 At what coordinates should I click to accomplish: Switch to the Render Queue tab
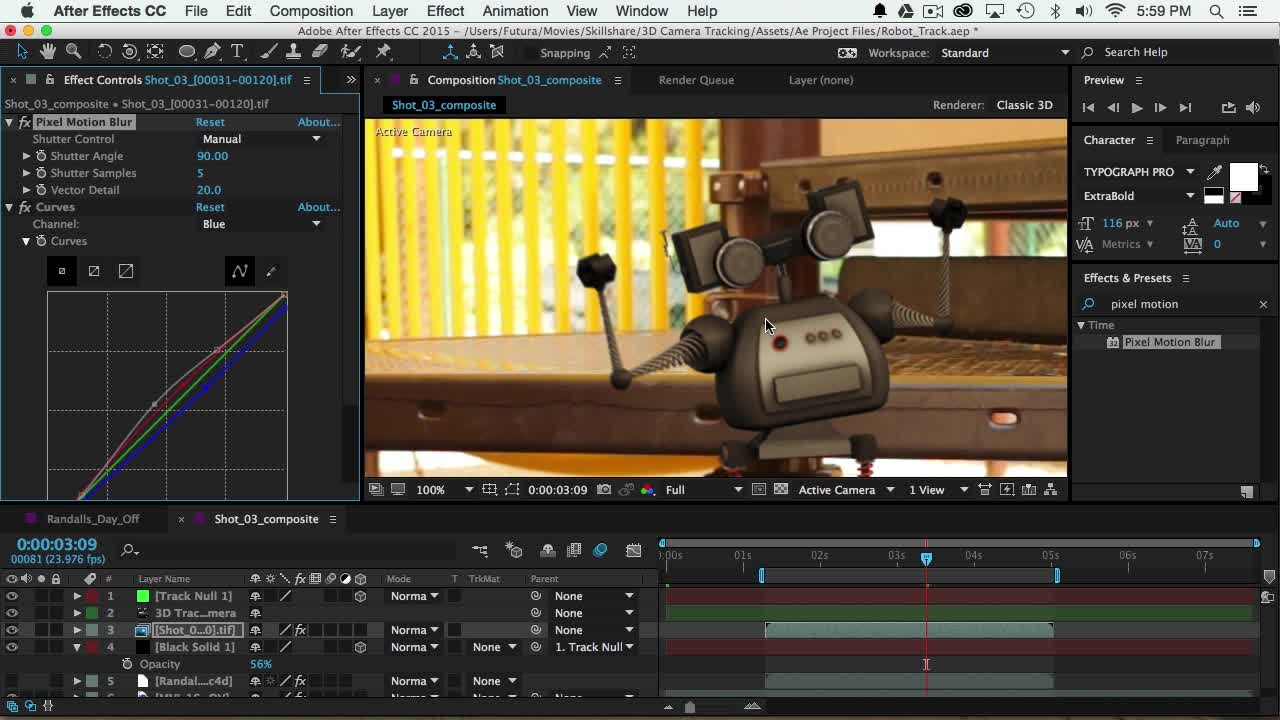click(696, 80)
